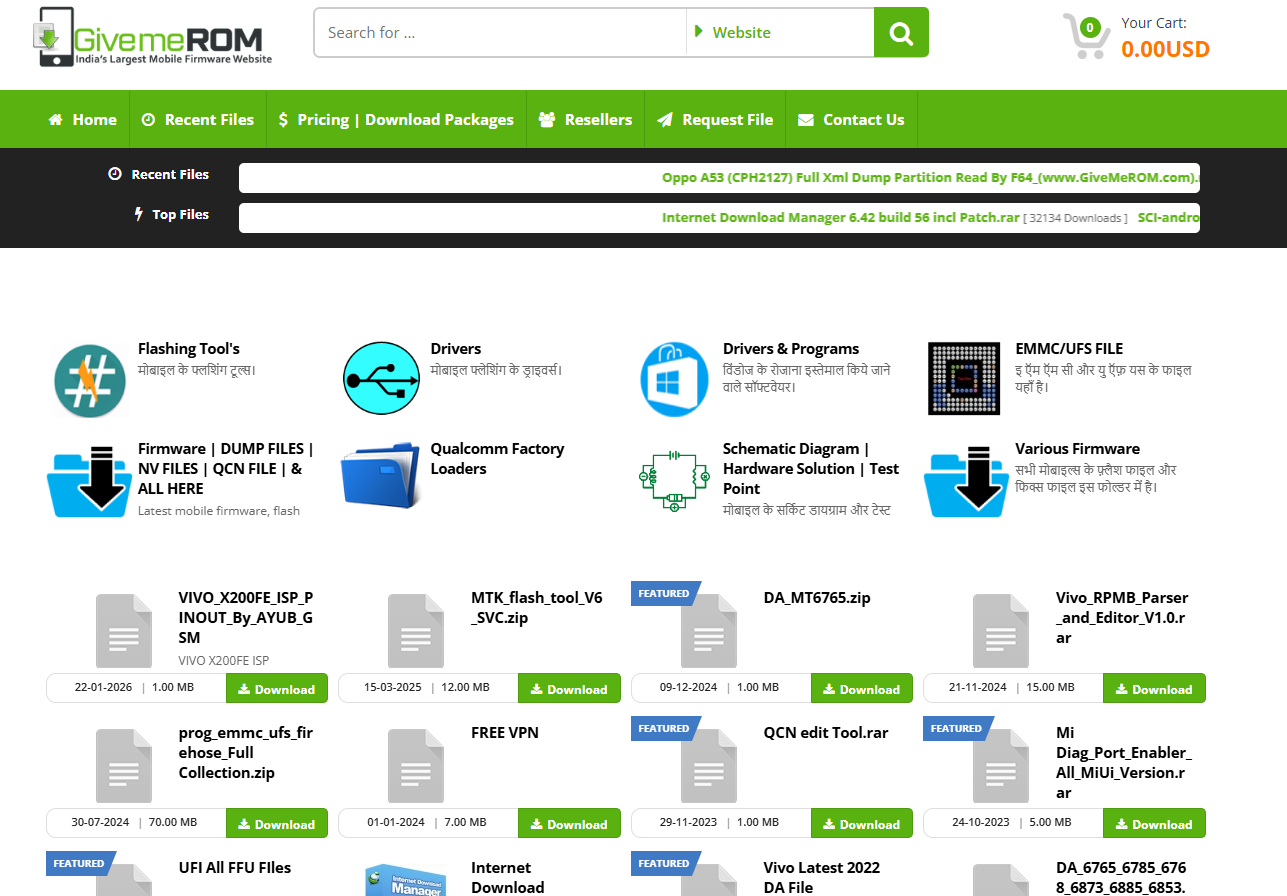
Task: Click the Top Files ticker label
Action: (180, 214)
